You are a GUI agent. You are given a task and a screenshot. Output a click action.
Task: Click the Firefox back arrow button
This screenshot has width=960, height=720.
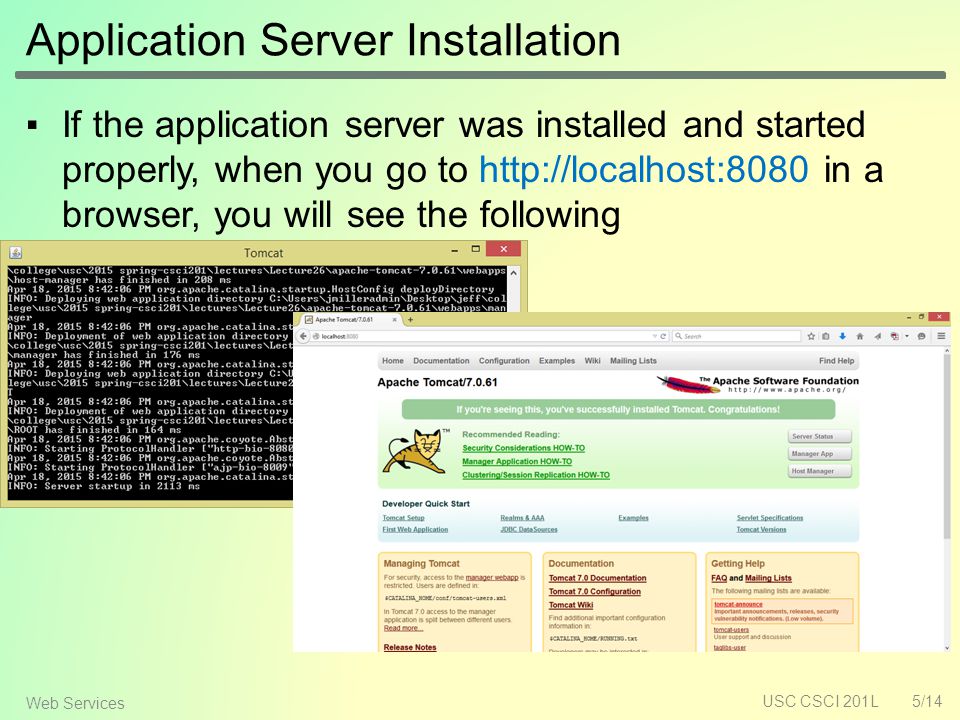click(x=303, y=336)
